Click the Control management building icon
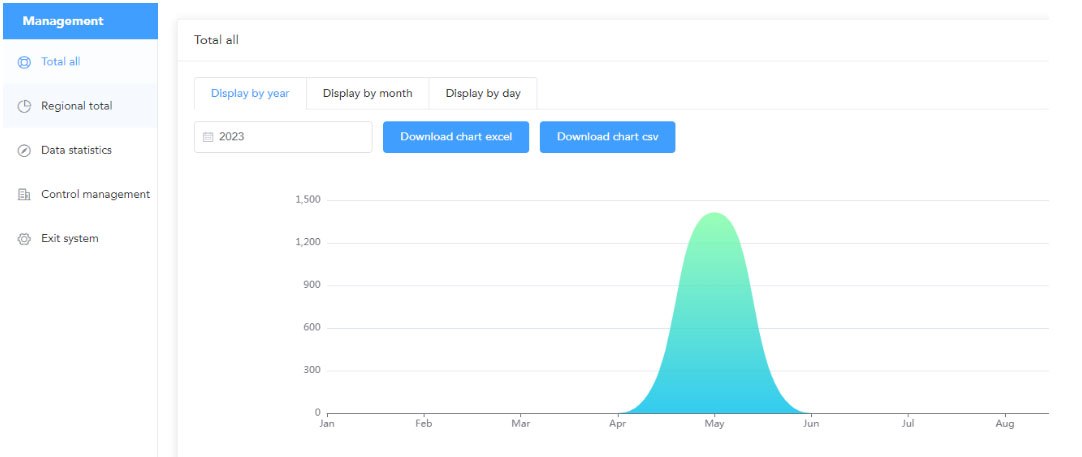 pyautogui.click(x=25, y=195)
